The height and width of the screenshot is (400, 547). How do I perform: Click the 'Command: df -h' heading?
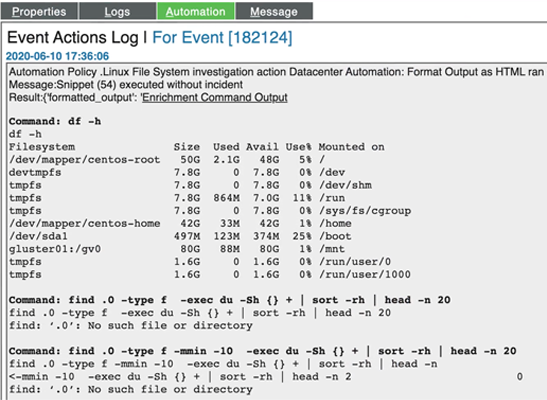pos(55,121)
